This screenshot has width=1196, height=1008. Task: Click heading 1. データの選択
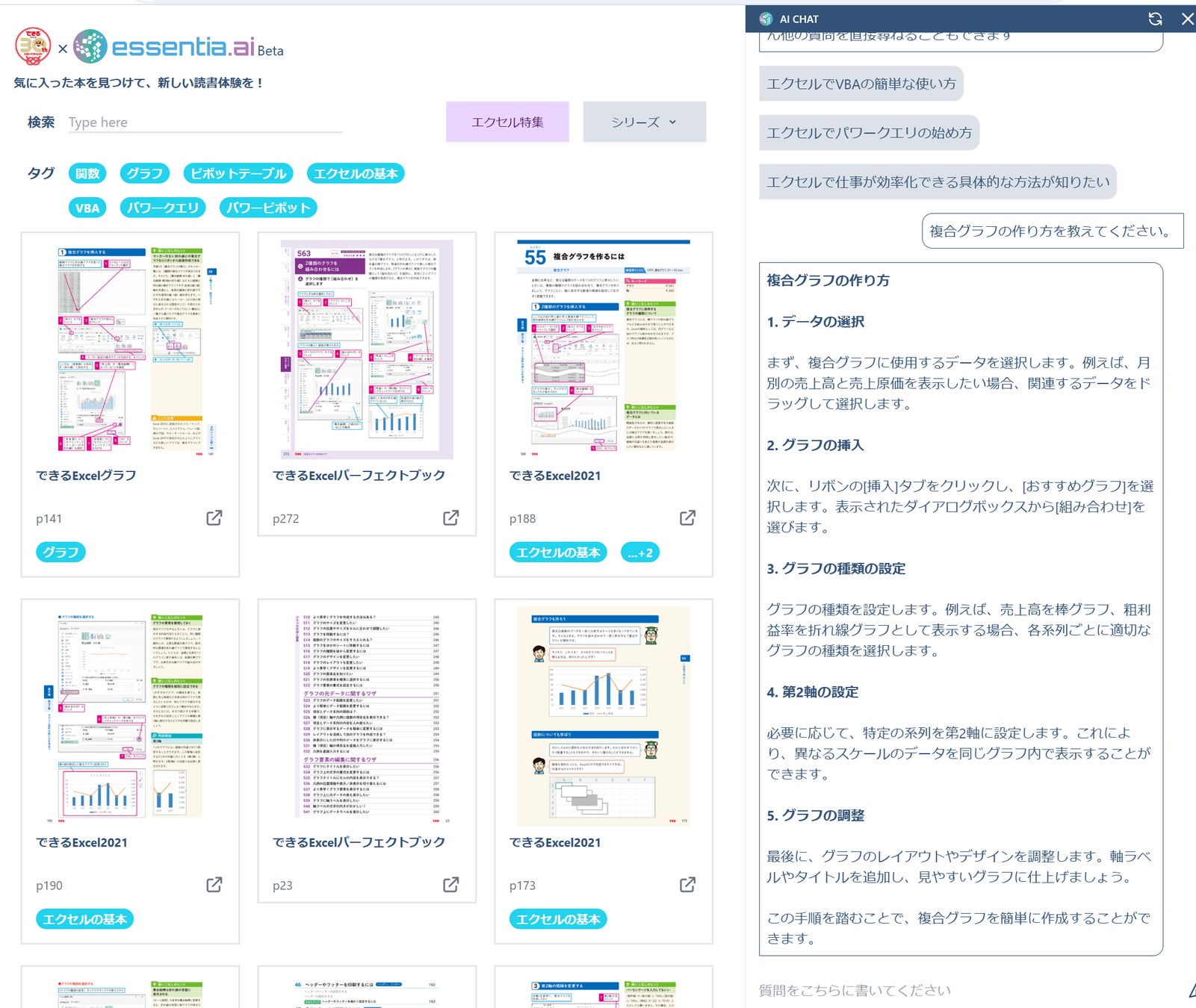click(816, 321)
